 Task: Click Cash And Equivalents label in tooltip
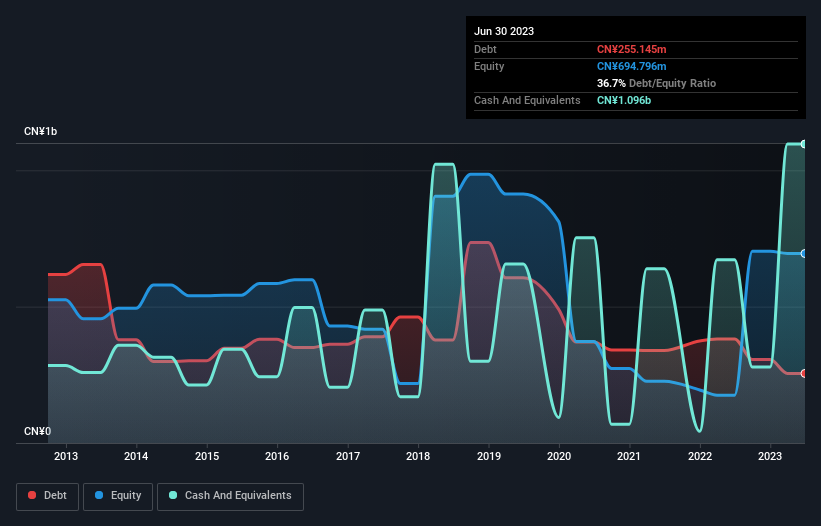(527, 100)
